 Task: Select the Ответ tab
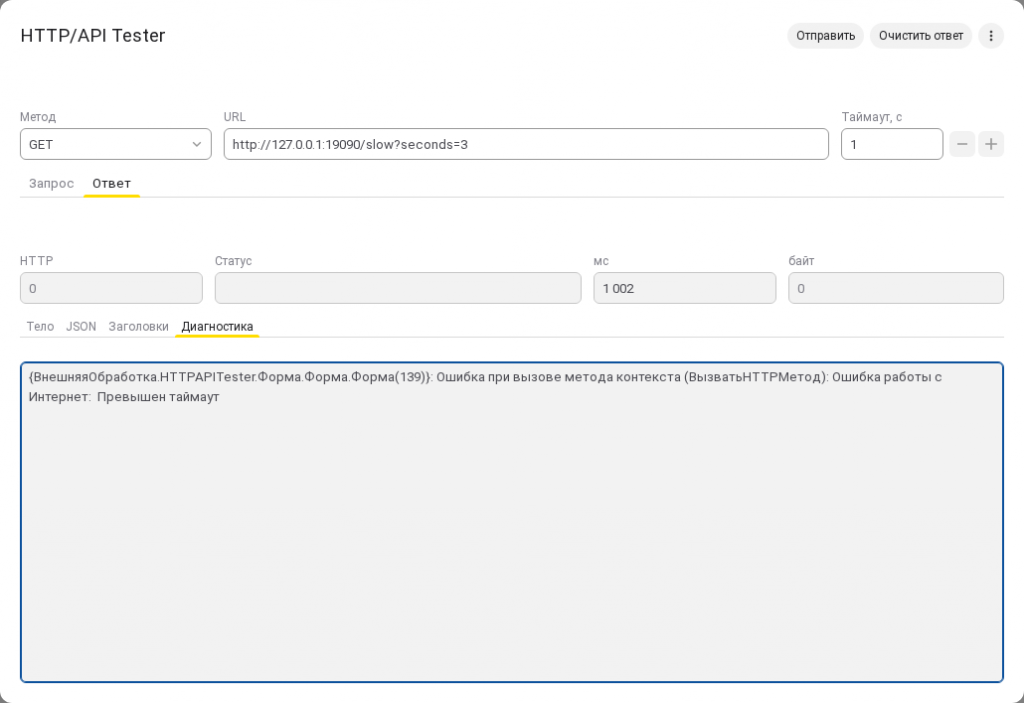(x=112, y=184)
